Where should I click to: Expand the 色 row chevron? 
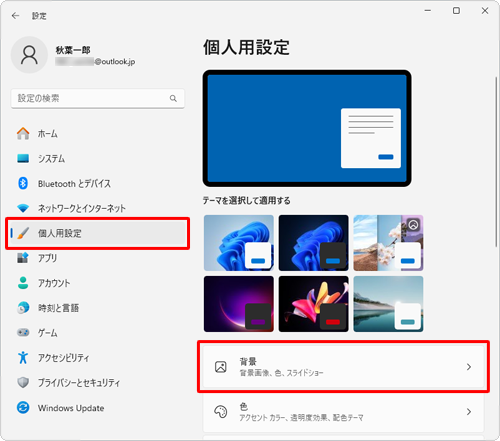(x=469, y=412)
